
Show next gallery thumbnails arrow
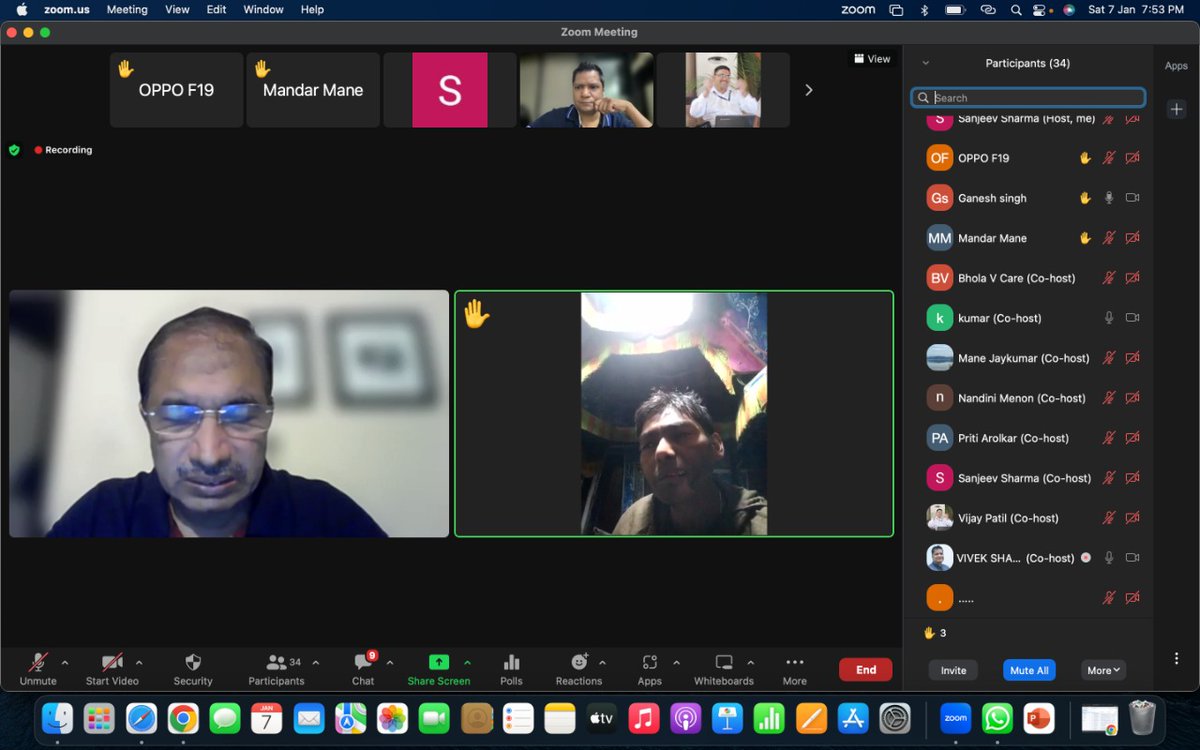[809, 90]
